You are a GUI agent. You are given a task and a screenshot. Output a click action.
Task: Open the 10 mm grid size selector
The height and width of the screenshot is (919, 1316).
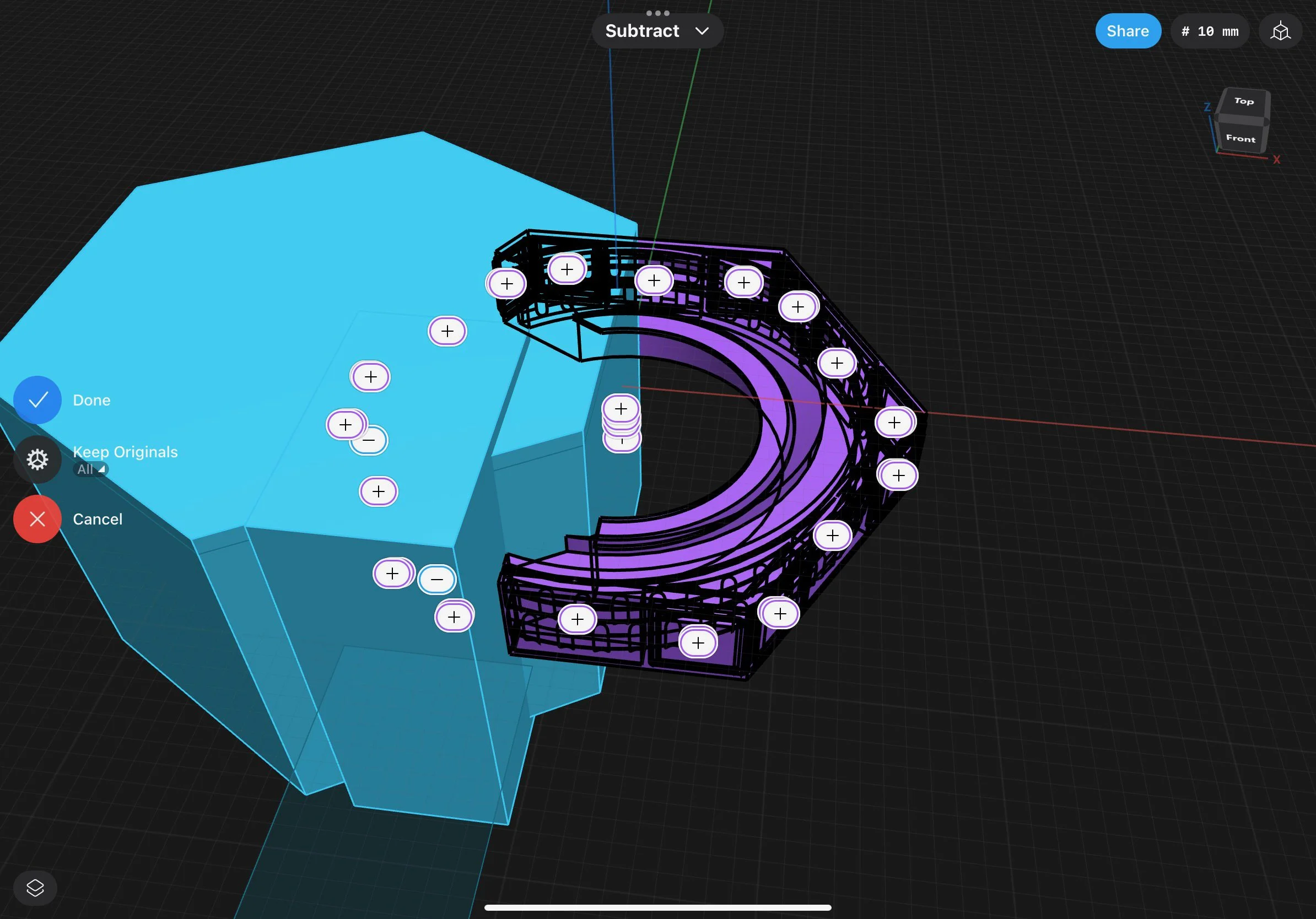coord(1210,31)
